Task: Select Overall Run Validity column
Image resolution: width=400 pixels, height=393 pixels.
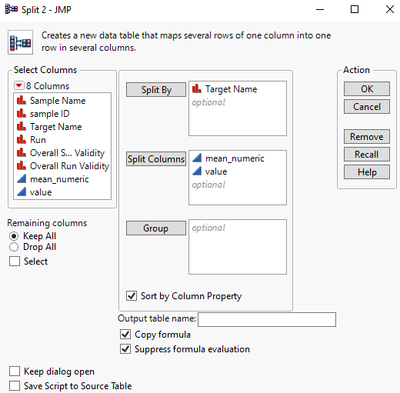Action: pyautogui.click(x=62, y=166)
